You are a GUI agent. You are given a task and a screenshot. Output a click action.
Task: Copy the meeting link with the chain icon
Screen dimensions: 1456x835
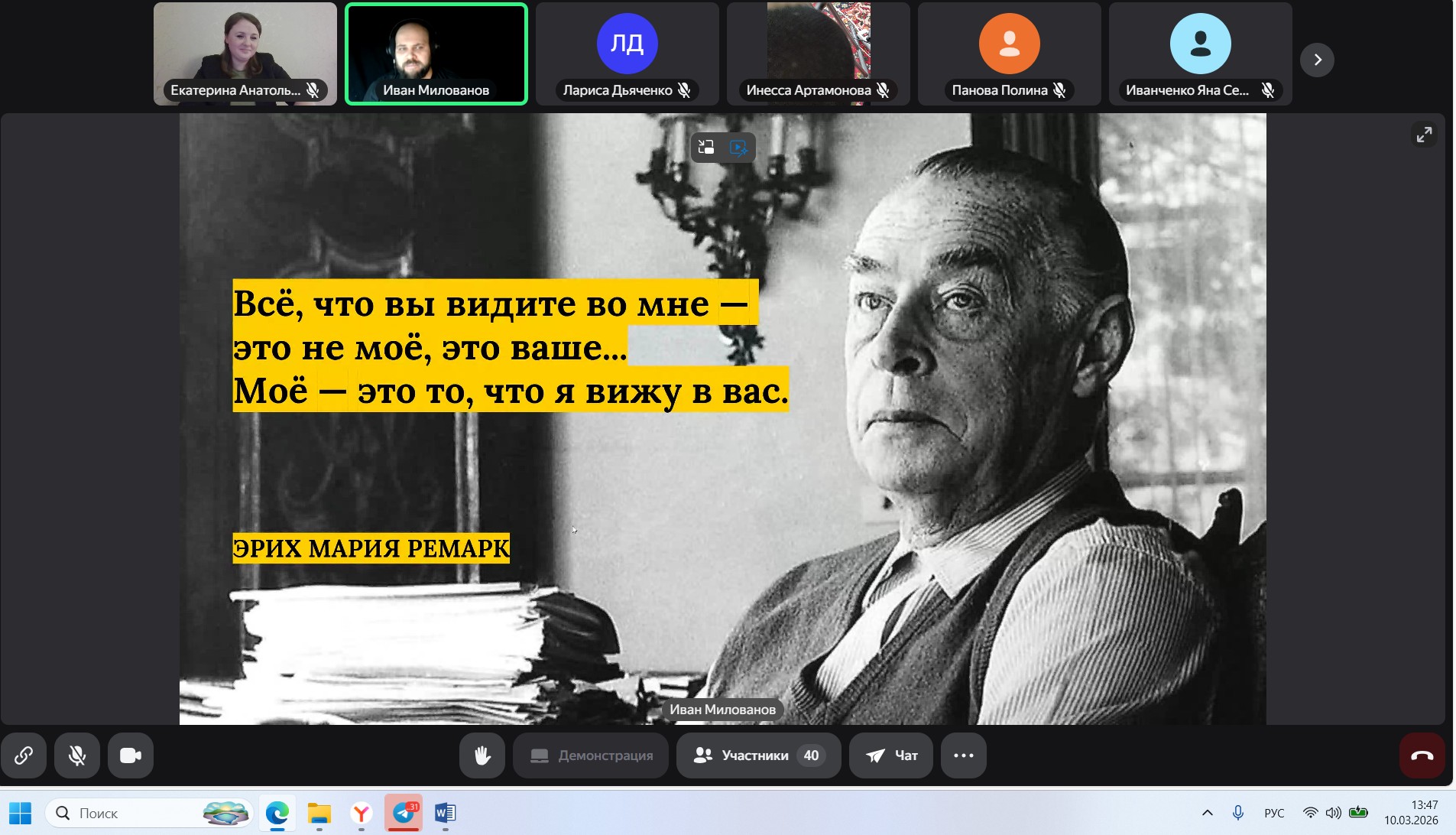point(24,755)
